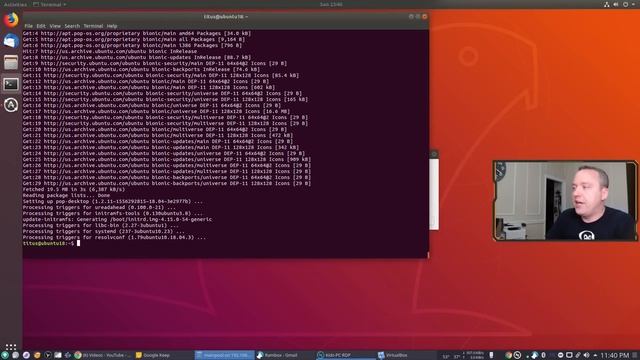Click the volume icon in the GNOME top bar
The height and width of the screenshot is (360, 640).
click(x=616, y=4)
